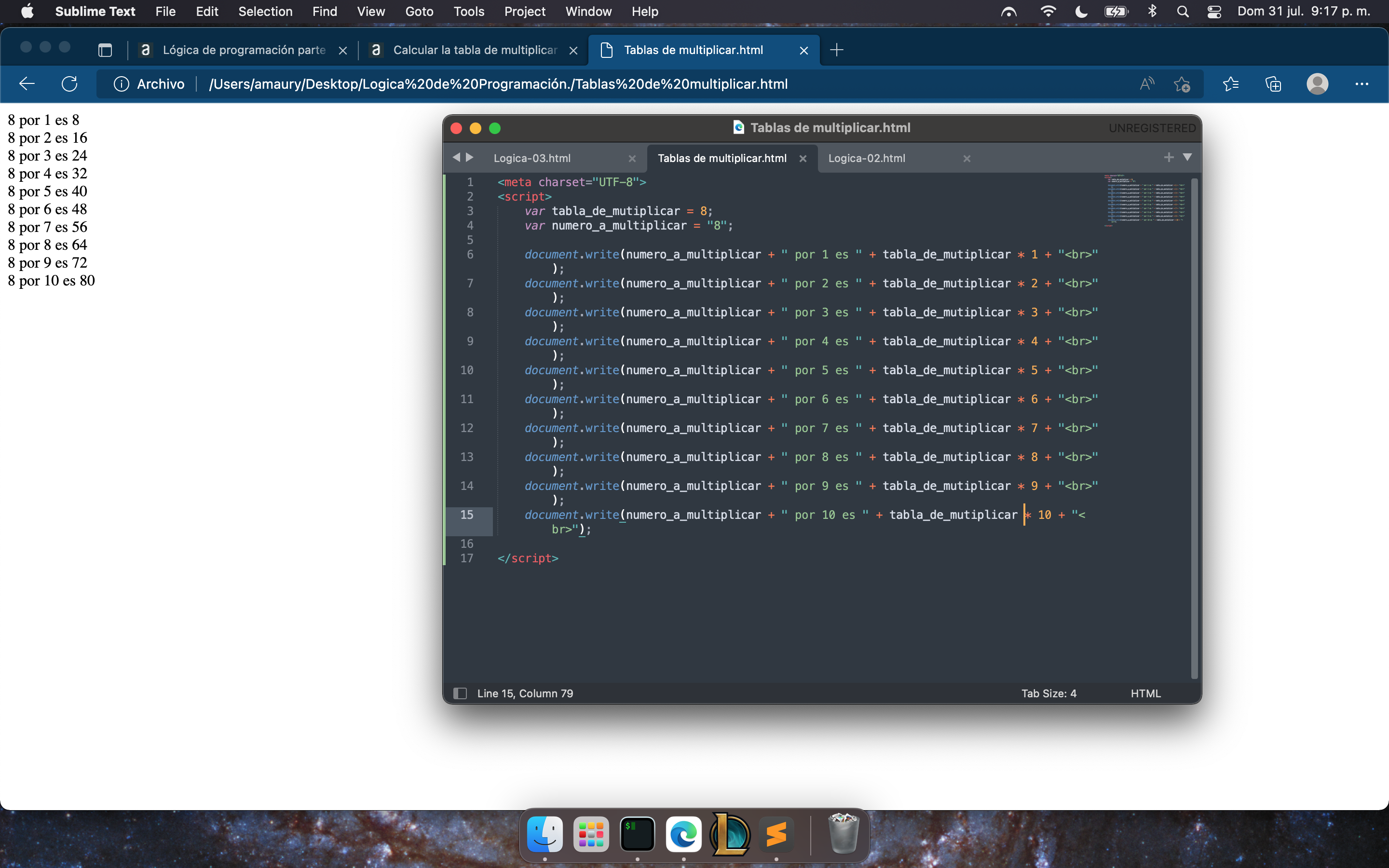Click Sublime next tab arrow
This screenshot has height=868, width=1389.
pyautogui.click(x=469, y=157)
